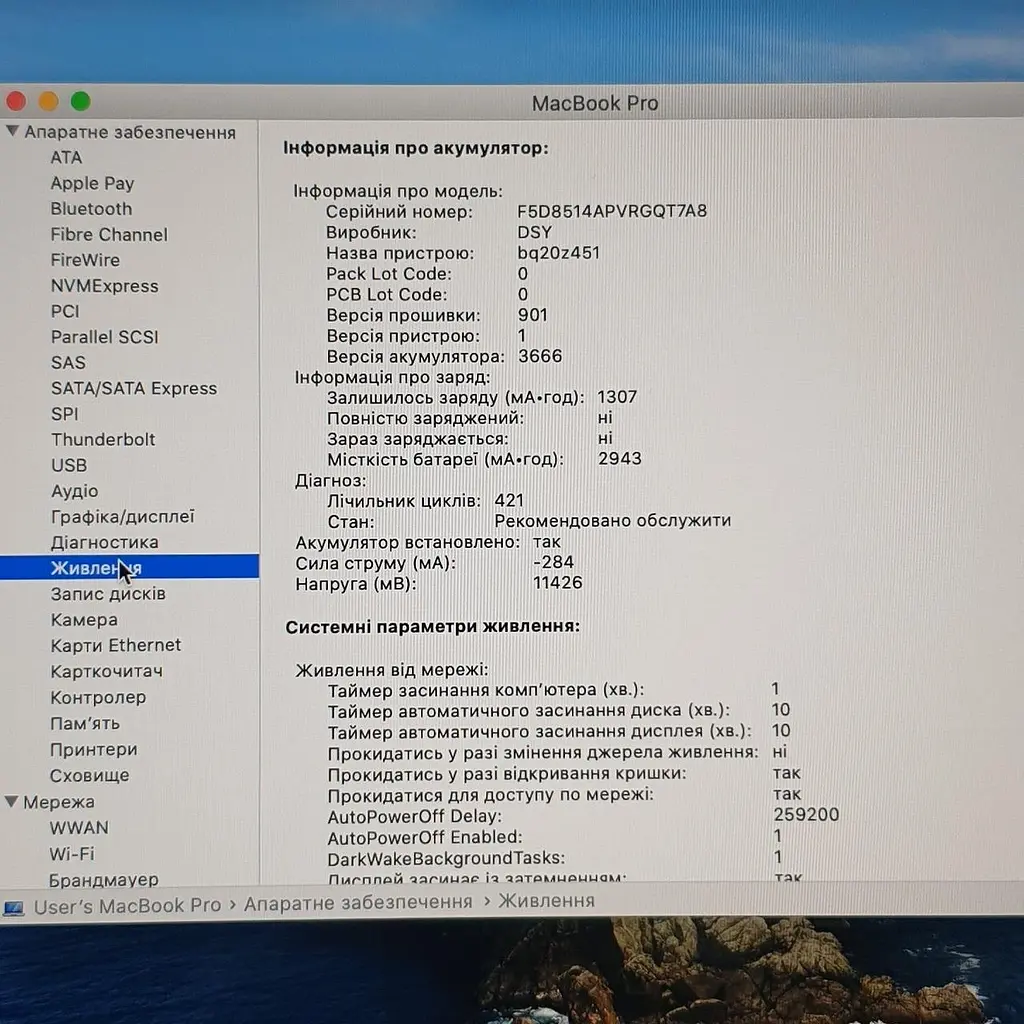Click battery version value 3666

coord(540,356)
